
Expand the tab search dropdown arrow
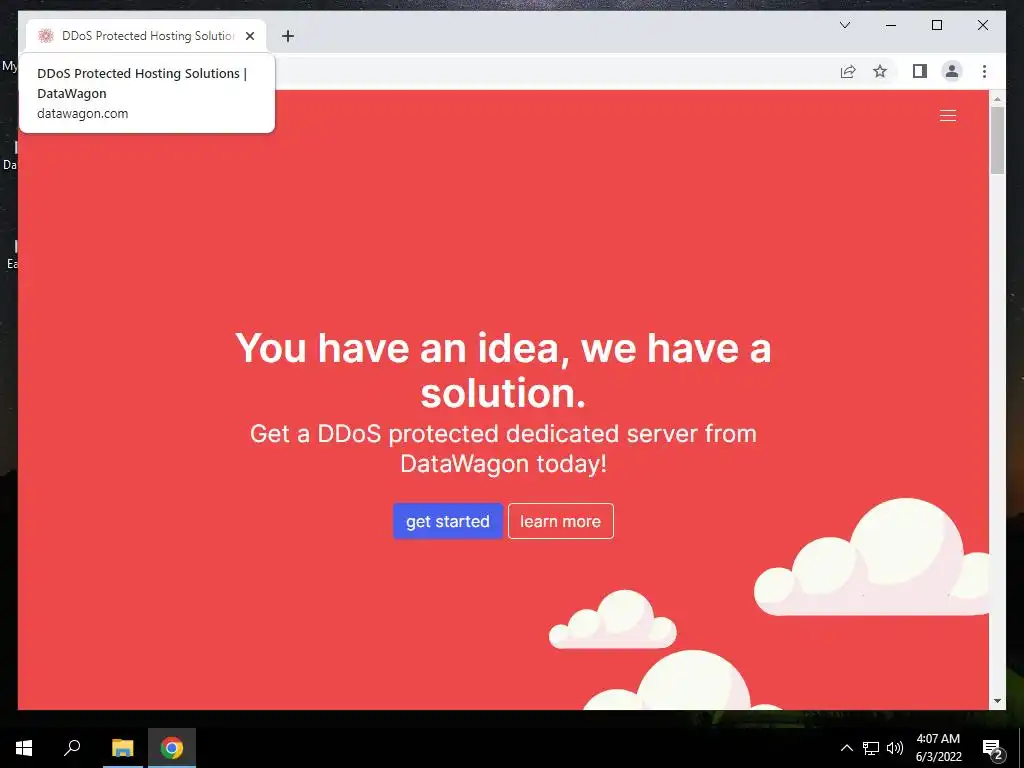pos(844,25)
